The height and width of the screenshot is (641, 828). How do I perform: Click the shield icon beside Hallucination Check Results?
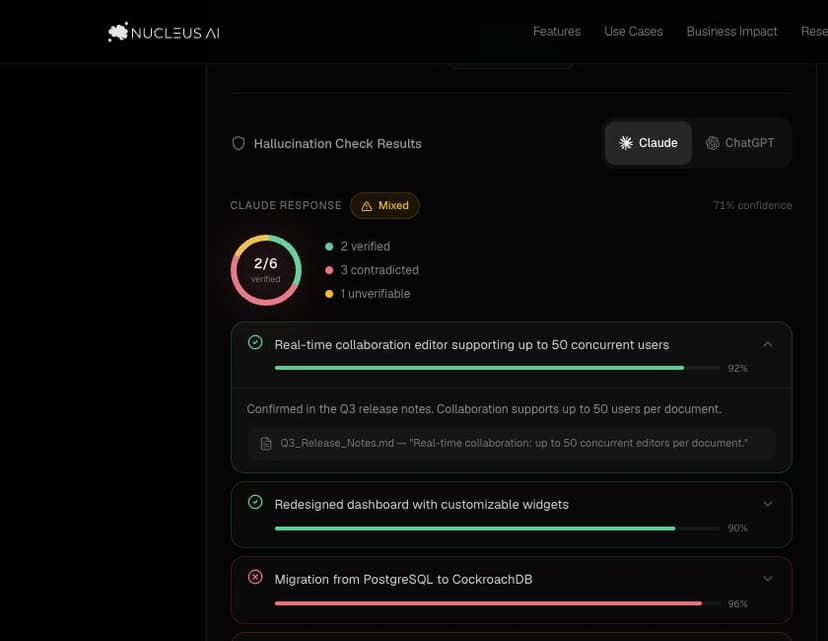coord(239,143)
